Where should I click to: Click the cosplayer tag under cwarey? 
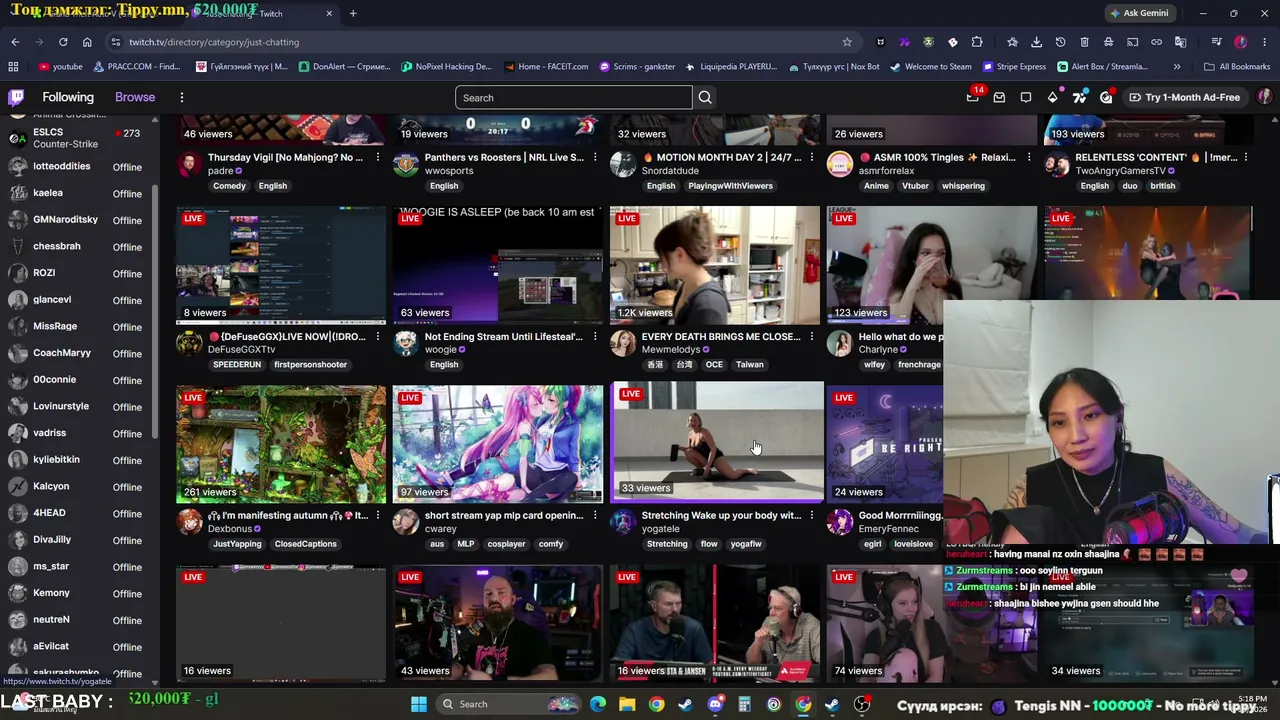(x=506, y=543)
